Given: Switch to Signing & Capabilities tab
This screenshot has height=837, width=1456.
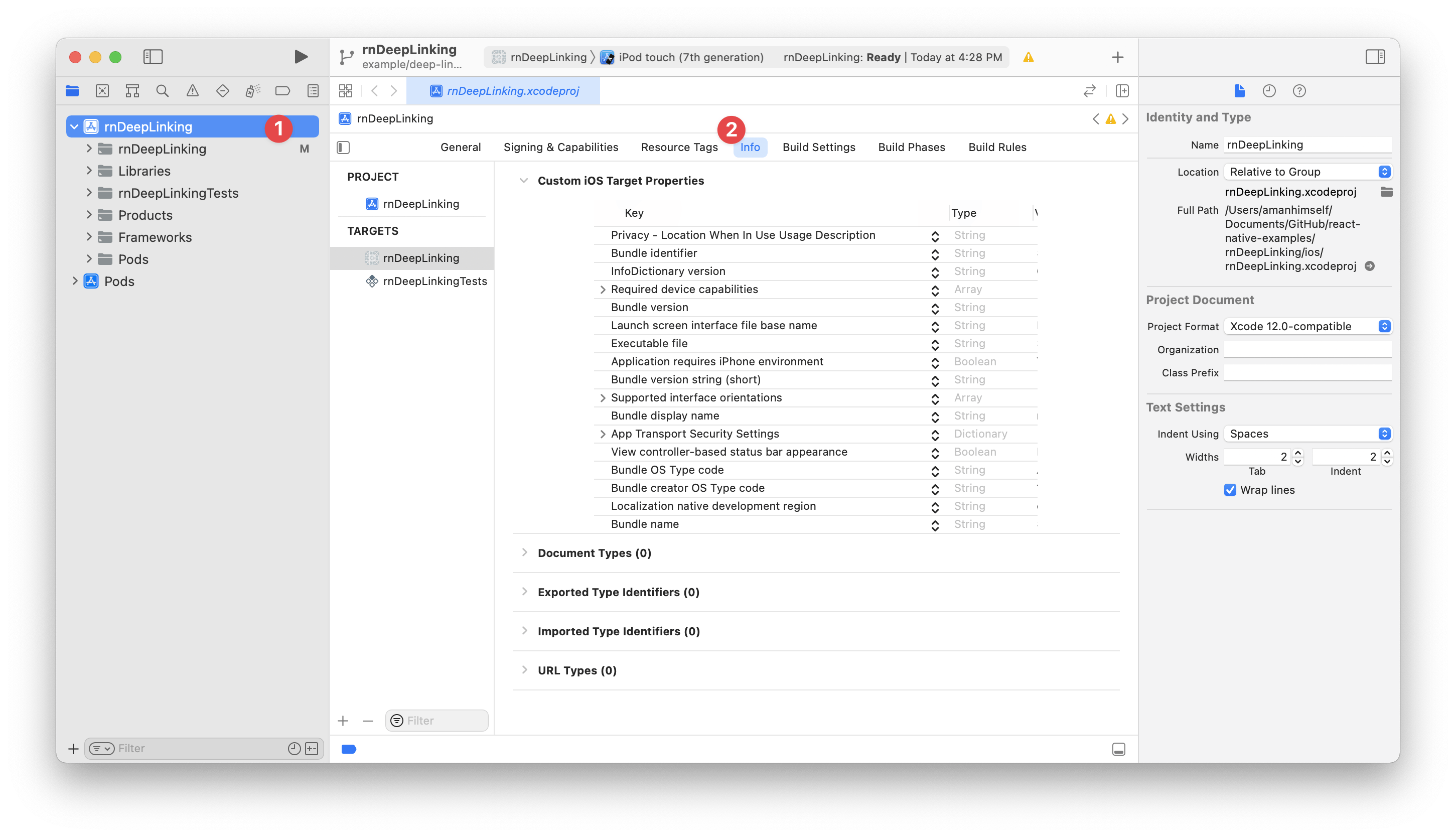Looking at the screenshot, I should coord(561,147).
